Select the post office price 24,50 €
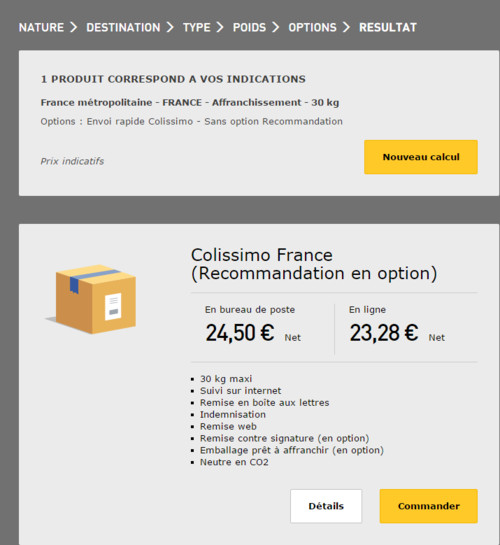 pyautogui.click(x=240, y=333)
